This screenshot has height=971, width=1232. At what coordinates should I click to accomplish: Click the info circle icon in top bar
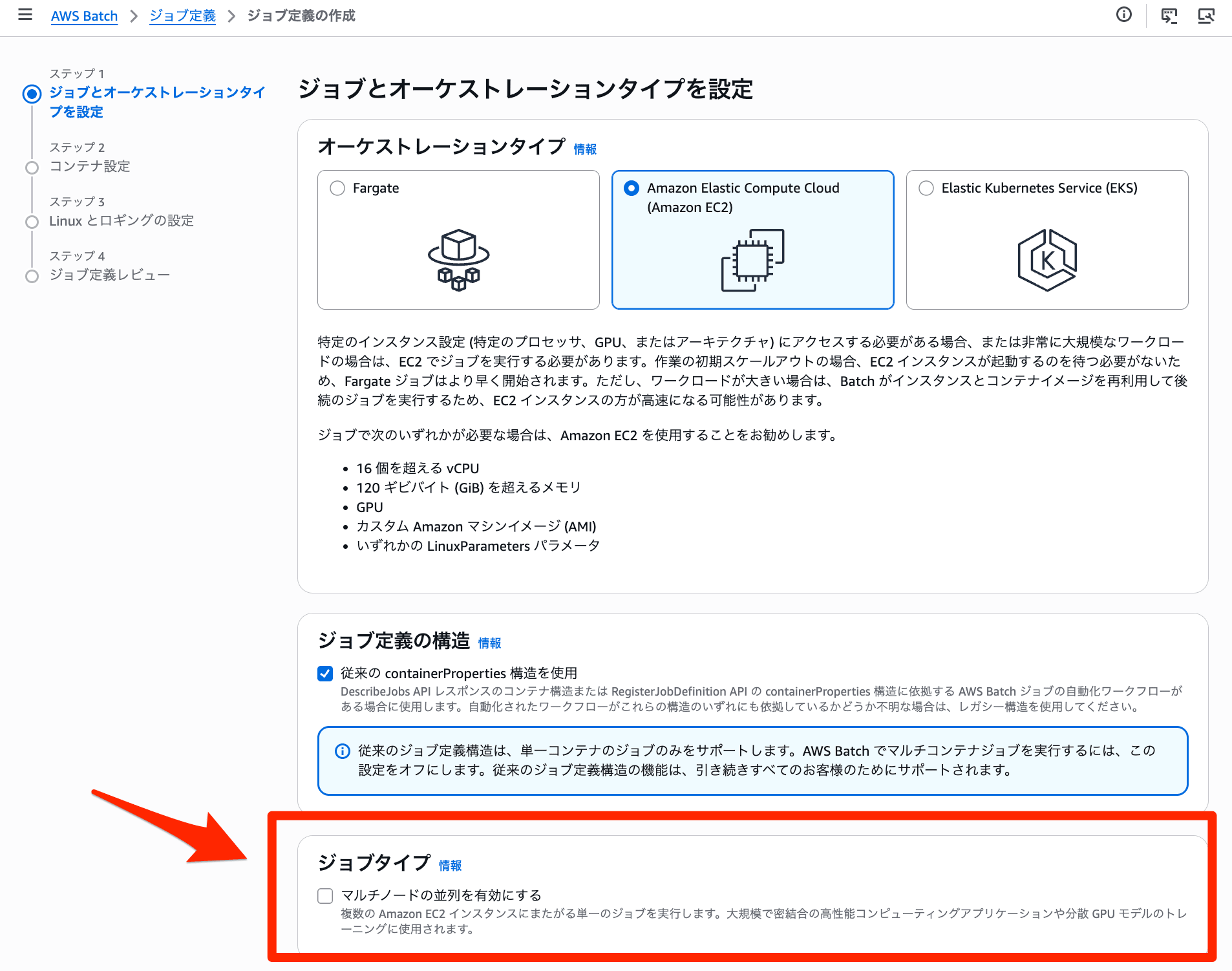(1124, 15)
